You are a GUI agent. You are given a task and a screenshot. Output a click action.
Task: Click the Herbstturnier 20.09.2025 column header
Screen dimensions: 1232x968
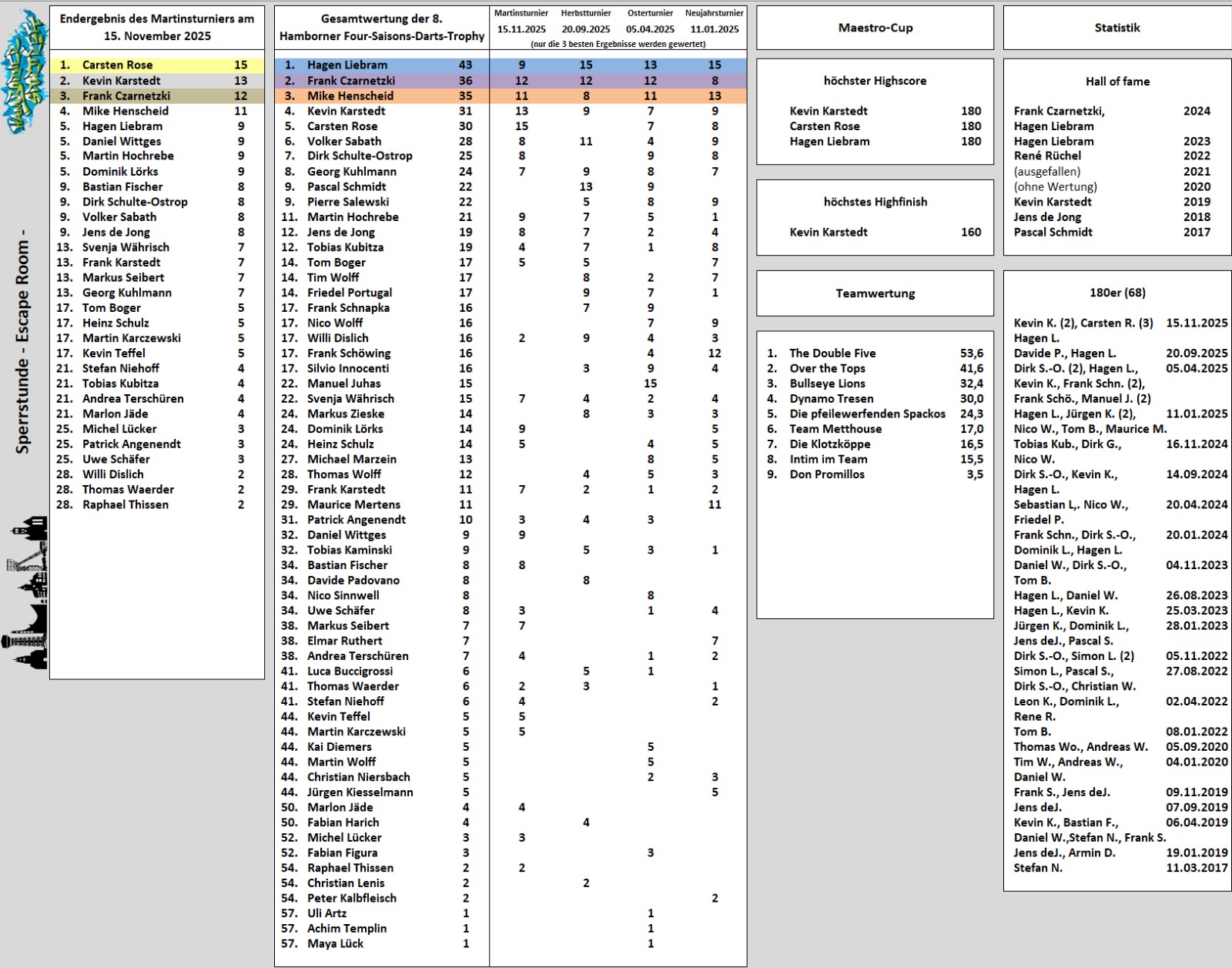tap(586, 22)
